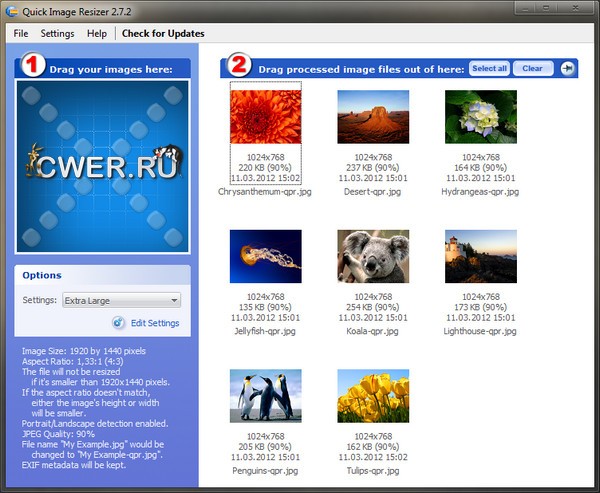Viewport: 600px width, 493px height.
Task: Click Check for Updates
Action: 163,33
